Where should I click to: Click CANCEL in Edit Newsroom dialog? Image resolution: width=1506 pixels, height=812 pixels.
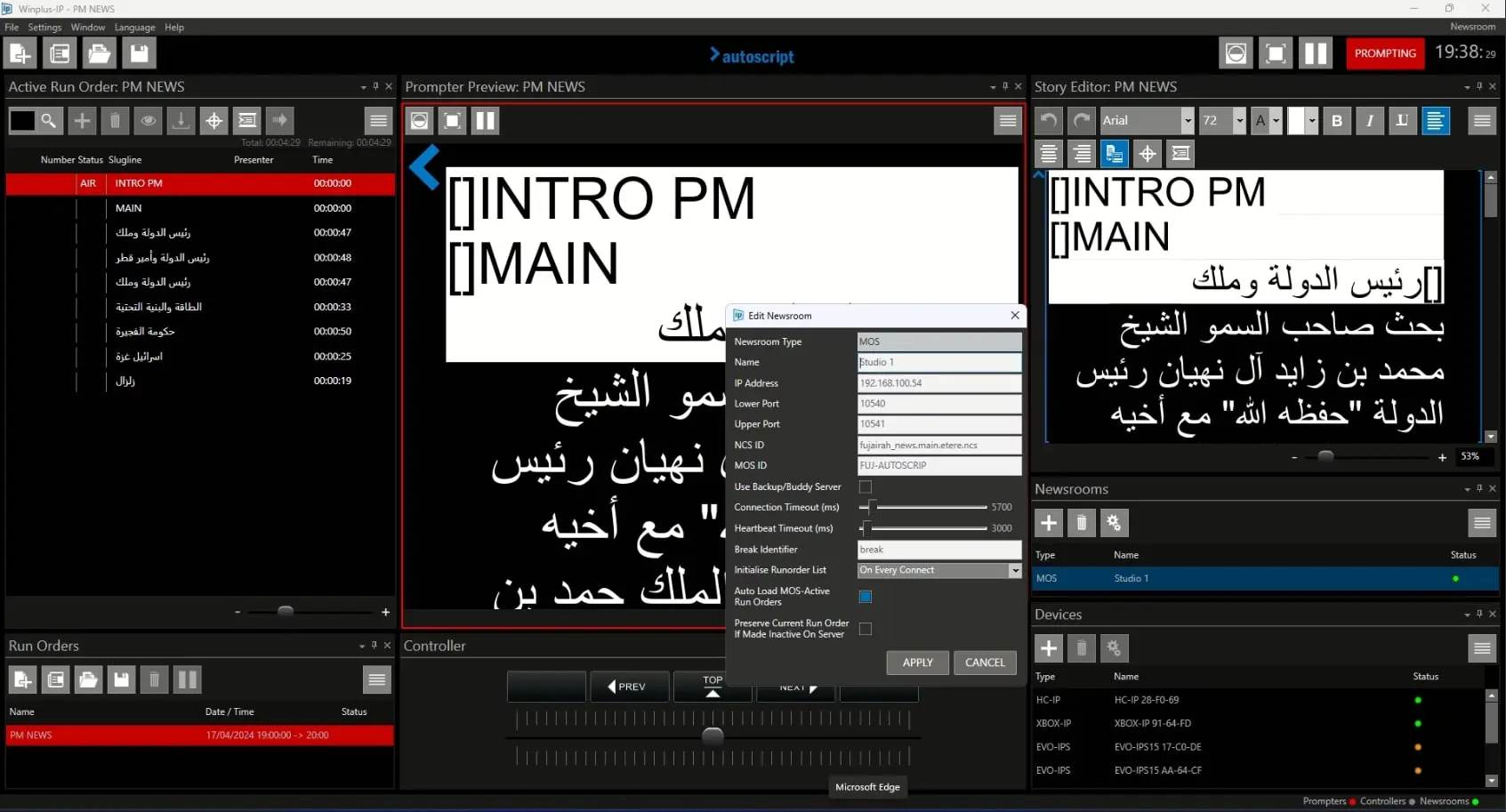(985, 663)
